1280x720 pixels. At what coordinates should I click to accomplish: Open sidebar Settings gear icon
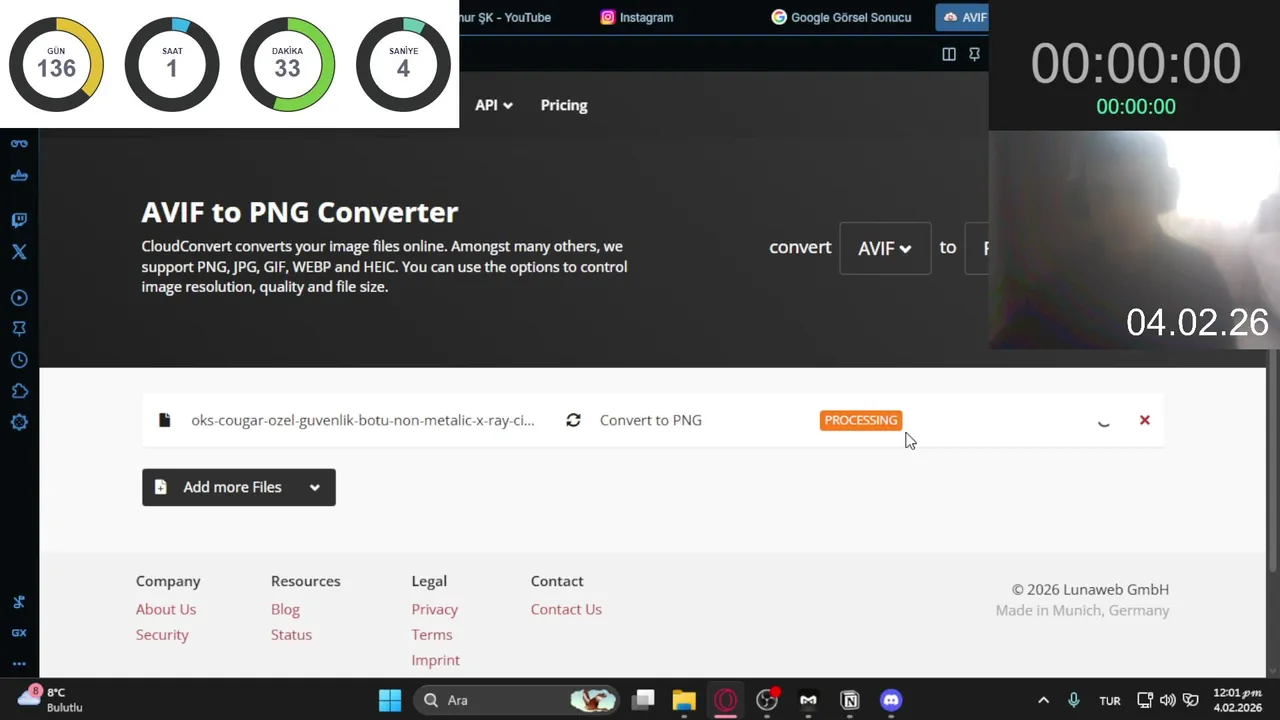pyautogui.click(x=19, y=422)
